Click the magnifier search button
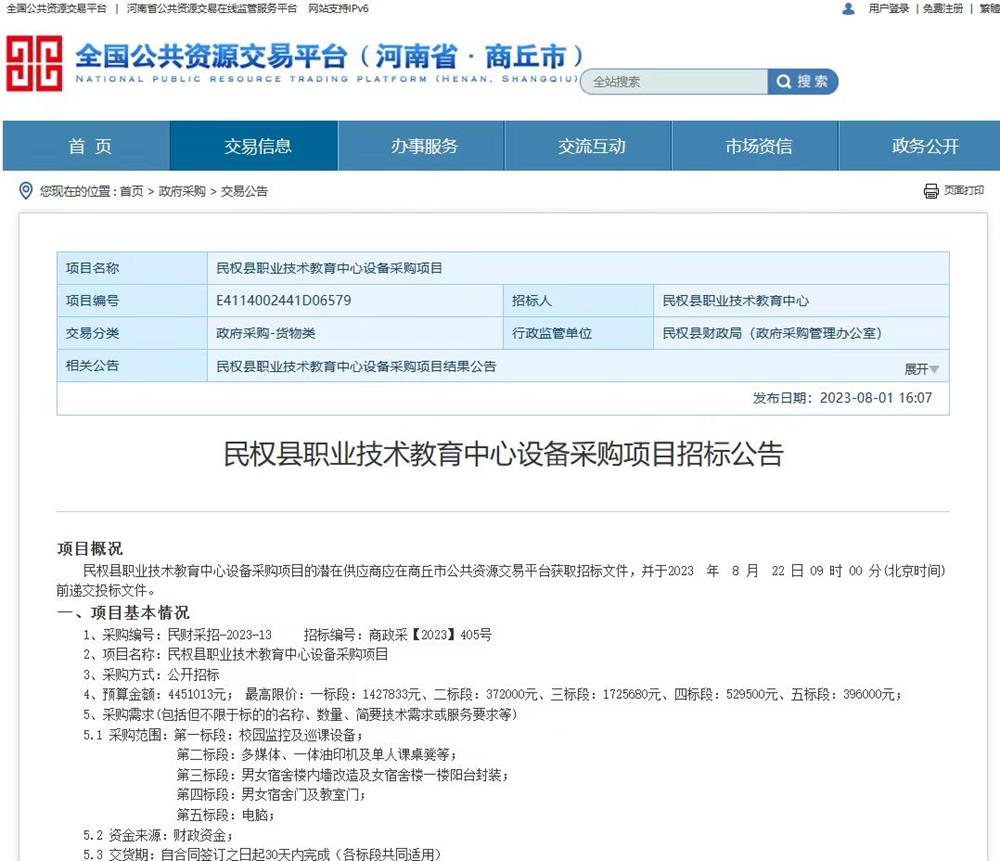This screenshot has height=861, width=1000. (x=802, y=82)
